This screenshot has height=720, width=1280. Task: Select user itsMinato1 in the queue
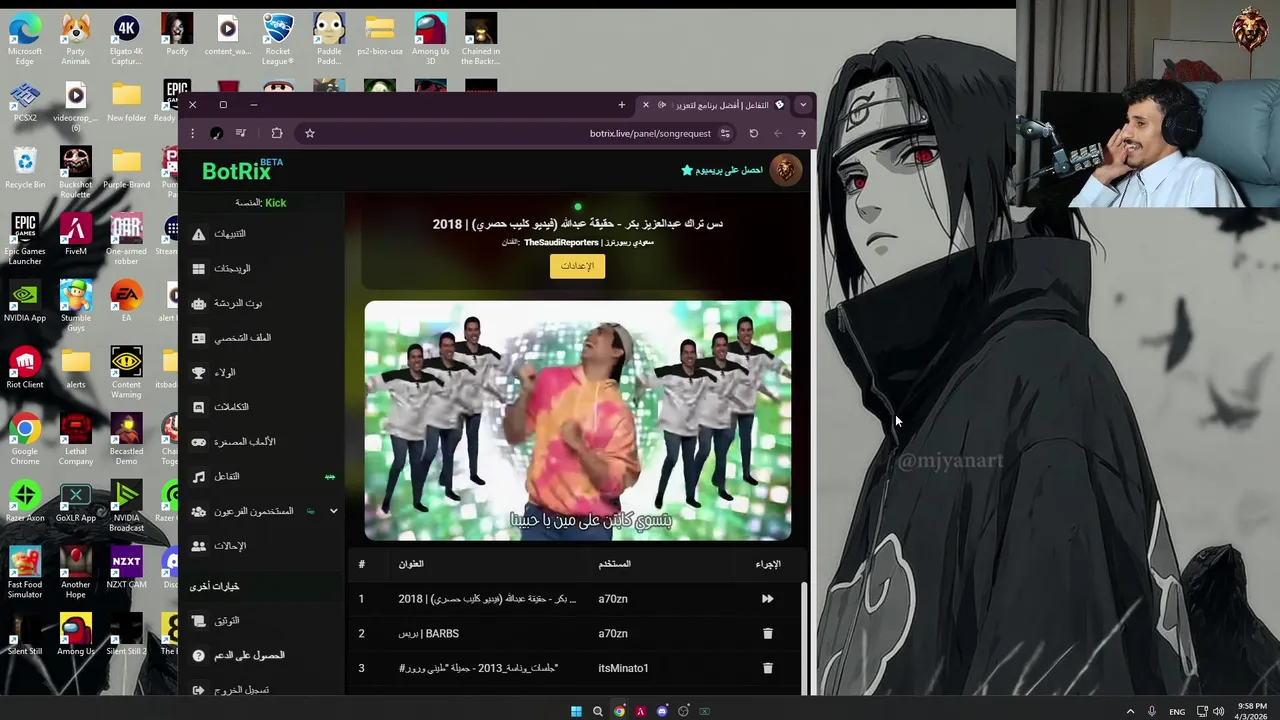pyautogui.click(x=623, y=668)
